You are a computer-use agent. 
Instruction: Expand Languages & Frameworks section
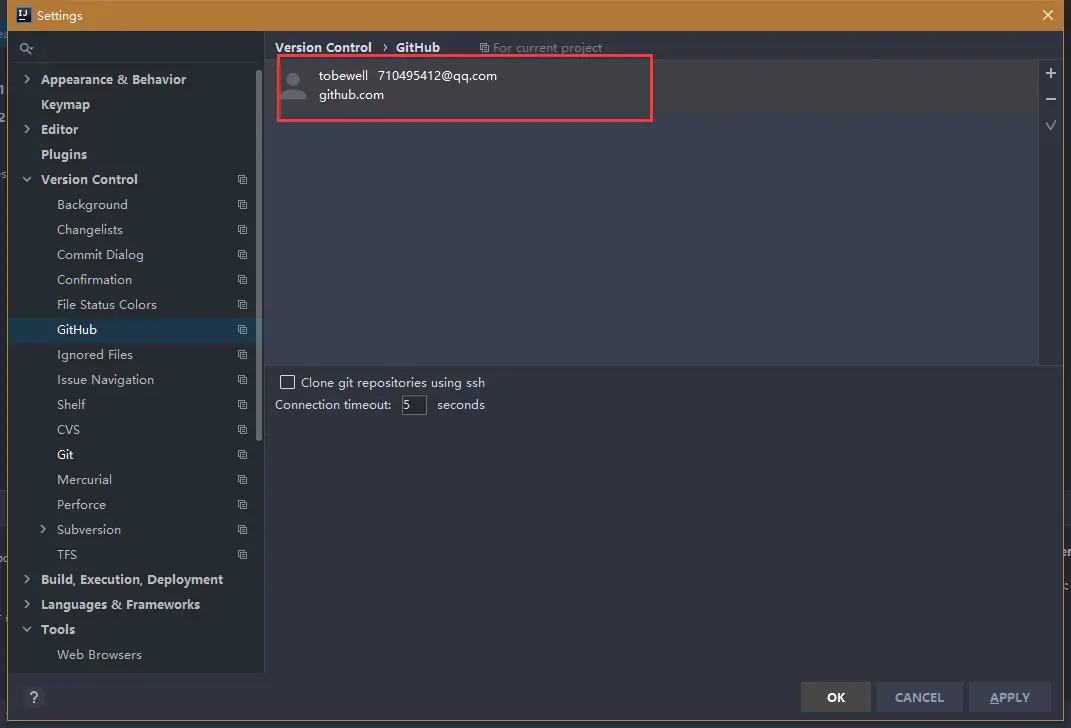point(27,604)
